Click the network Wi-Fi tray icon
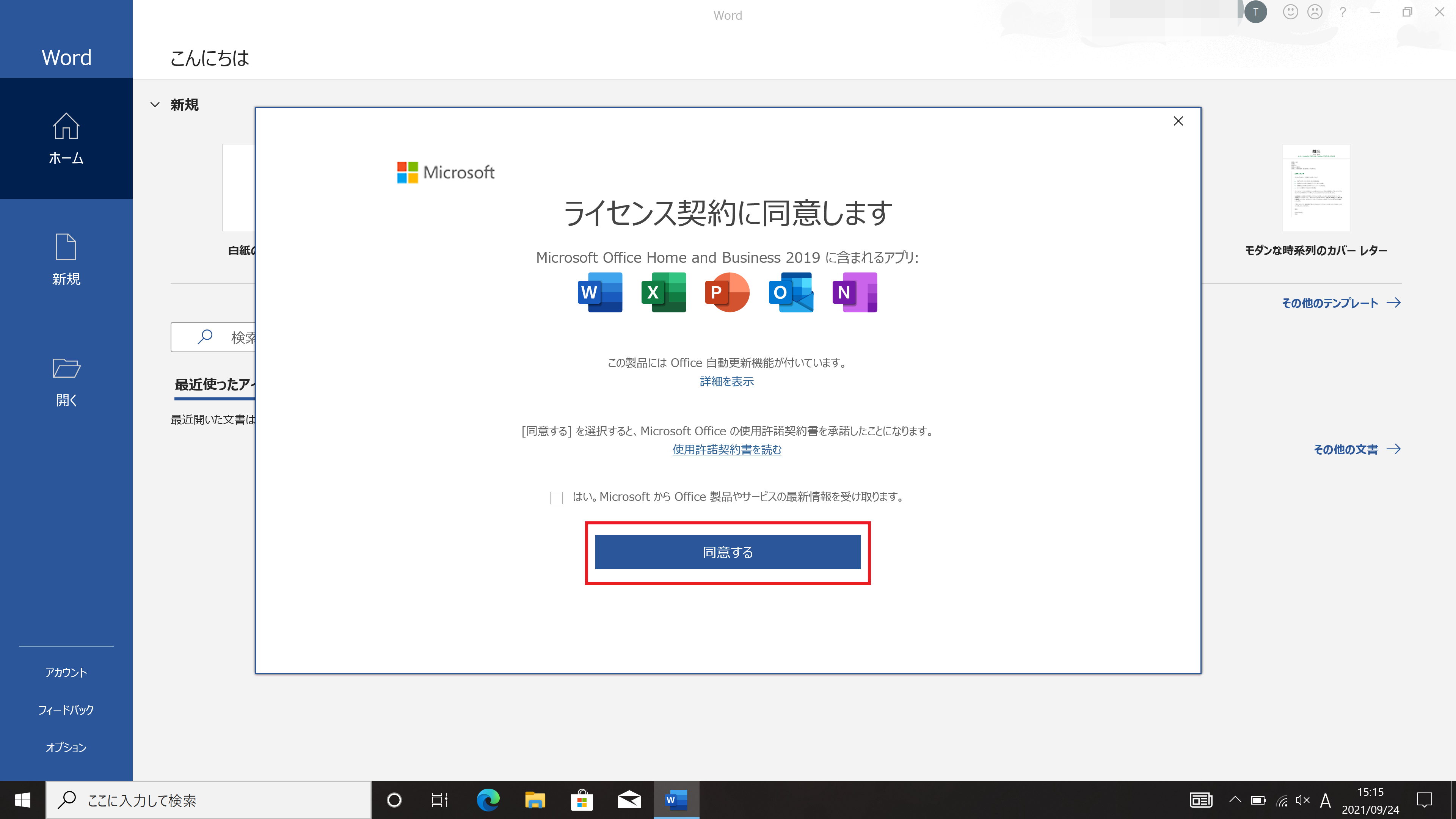This screenshot has width=1456, height=819. pos(1282,801)
